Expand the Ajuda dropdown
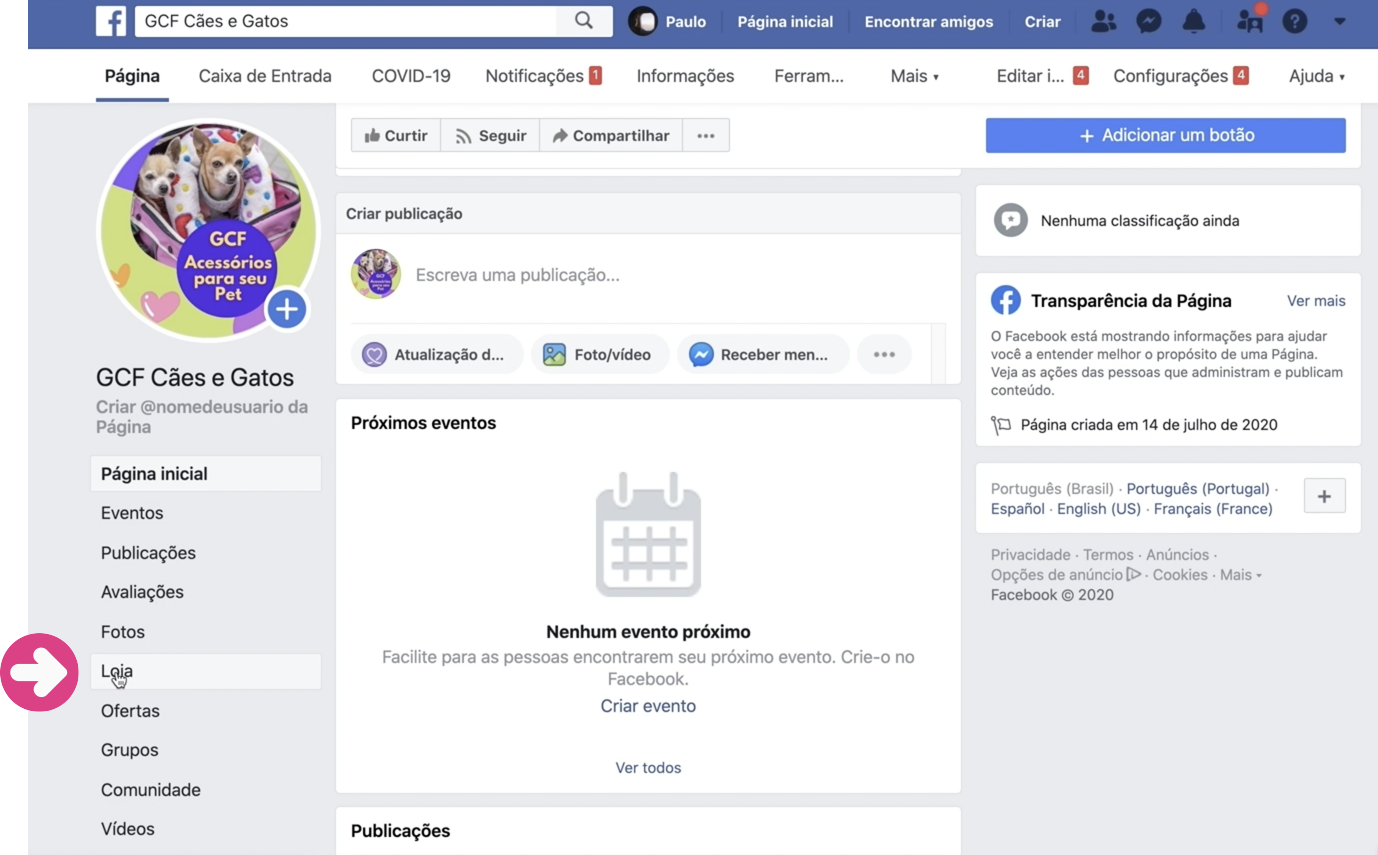Screen dimensions: 1378x855 tap(1317, 76)
